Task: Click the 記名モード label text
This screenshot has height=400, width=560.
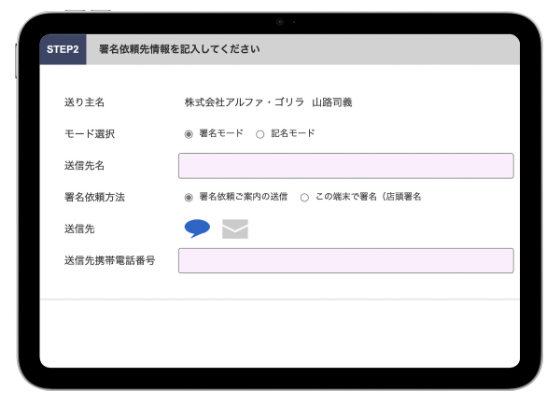Action: 293,134
